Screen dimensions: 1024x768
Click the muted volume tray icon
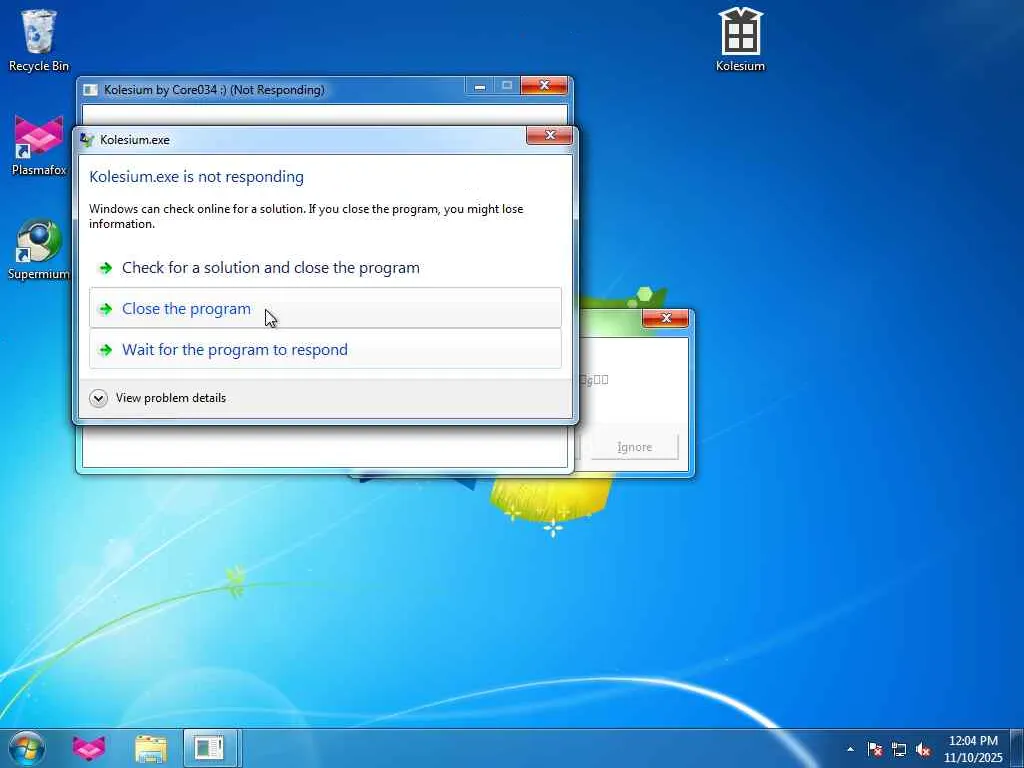[923, 749]
